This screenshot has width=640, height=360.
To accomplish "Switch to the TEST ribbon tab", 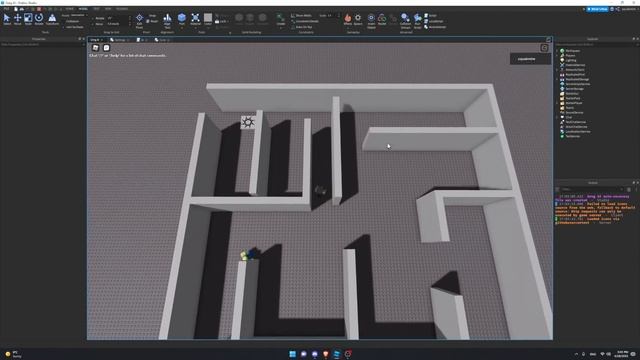I will pos(96,9).
